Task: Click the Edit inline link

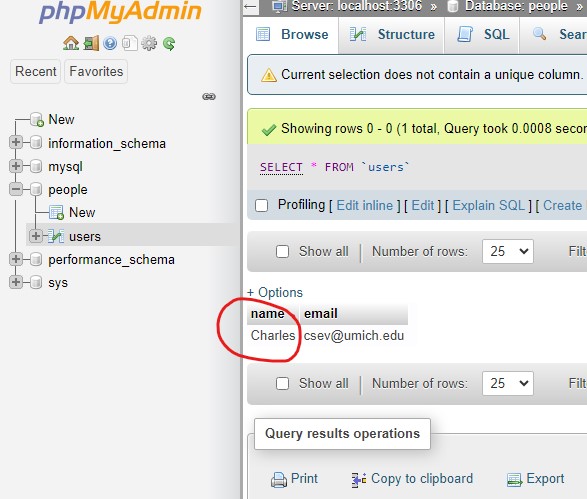Action: 365,206
